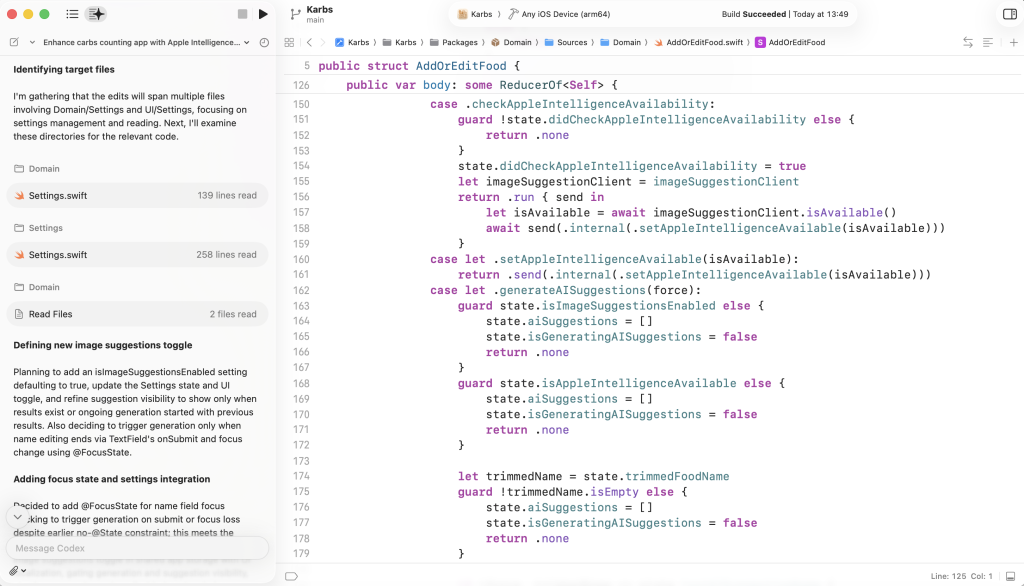The height and width of the screenshot is (586, 1024).
Task: Open conversation history clock icon
Action: coord(264,43)
